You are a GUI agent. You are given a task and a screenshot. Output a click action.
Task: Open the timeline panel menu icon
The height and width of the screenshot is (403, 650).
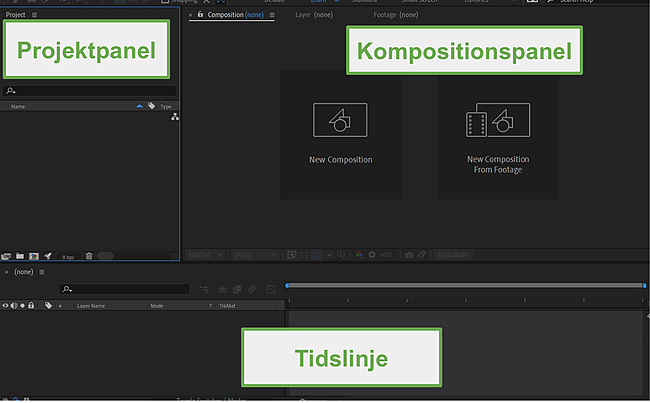41,272
